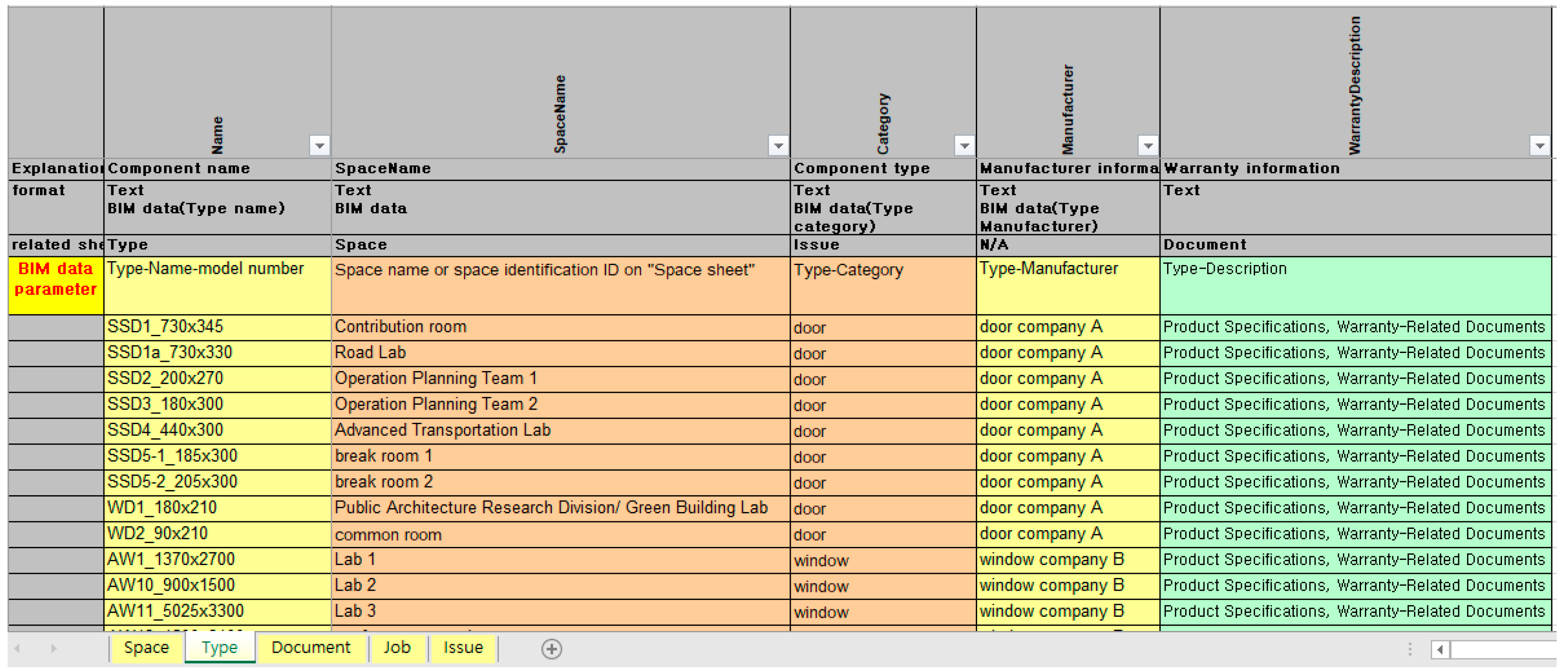Click the tab bar resize dots handle

1410,650
